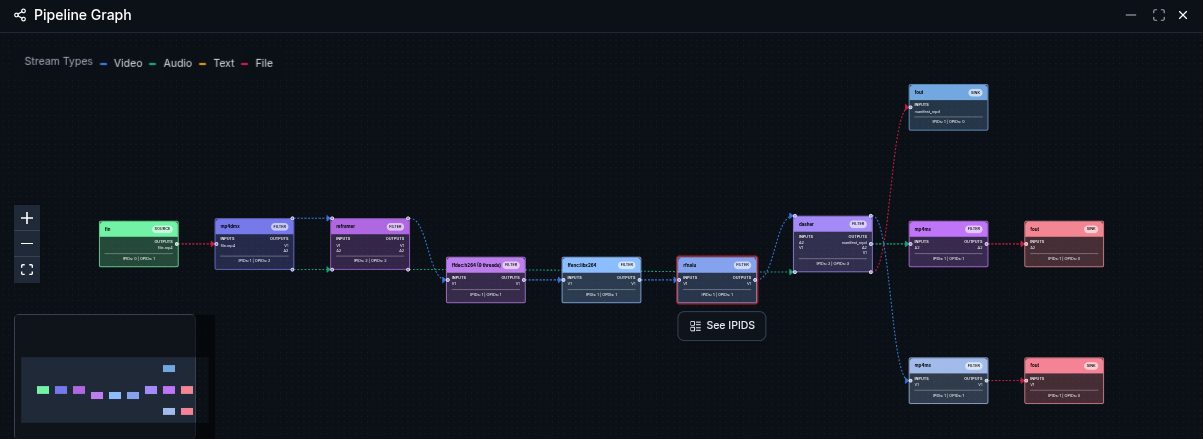
Task: Click the FILTER badge on mp4dmx node
Action: point(279,226)
